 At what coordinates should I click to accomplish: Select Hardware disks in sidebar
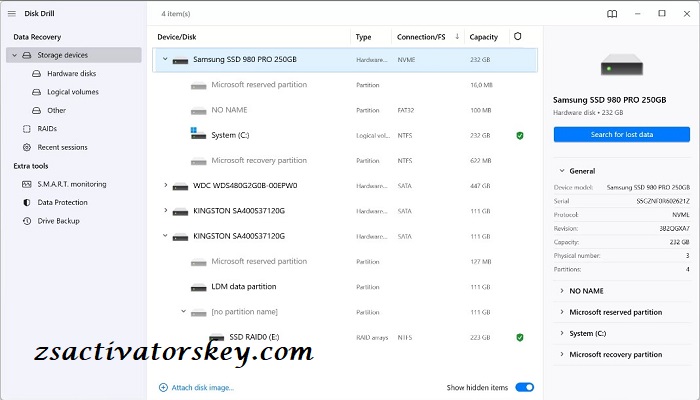(71, 74)
